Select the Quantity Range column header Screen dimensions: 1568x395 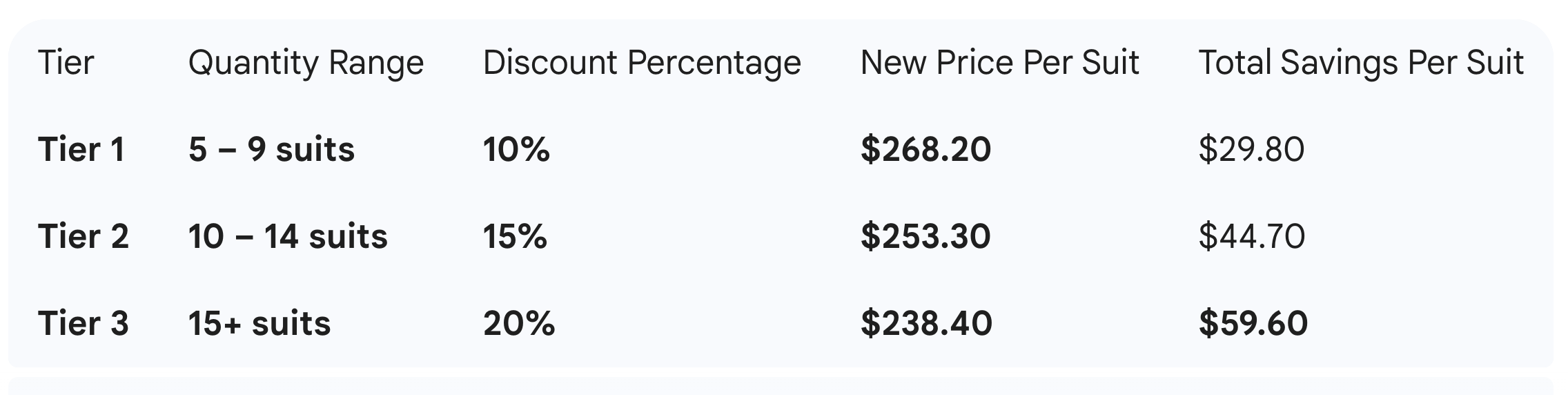306,63
